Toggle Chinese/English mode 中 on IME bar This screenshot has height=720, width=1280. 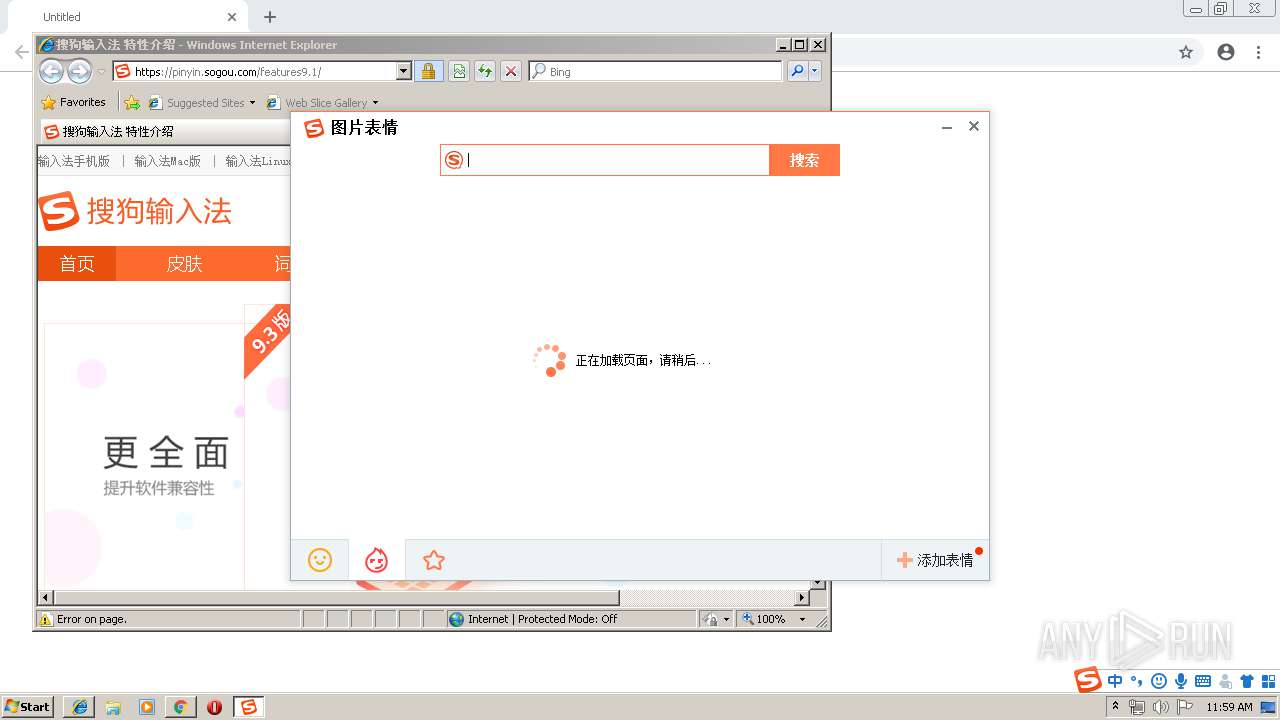[x=1115, y=681]
